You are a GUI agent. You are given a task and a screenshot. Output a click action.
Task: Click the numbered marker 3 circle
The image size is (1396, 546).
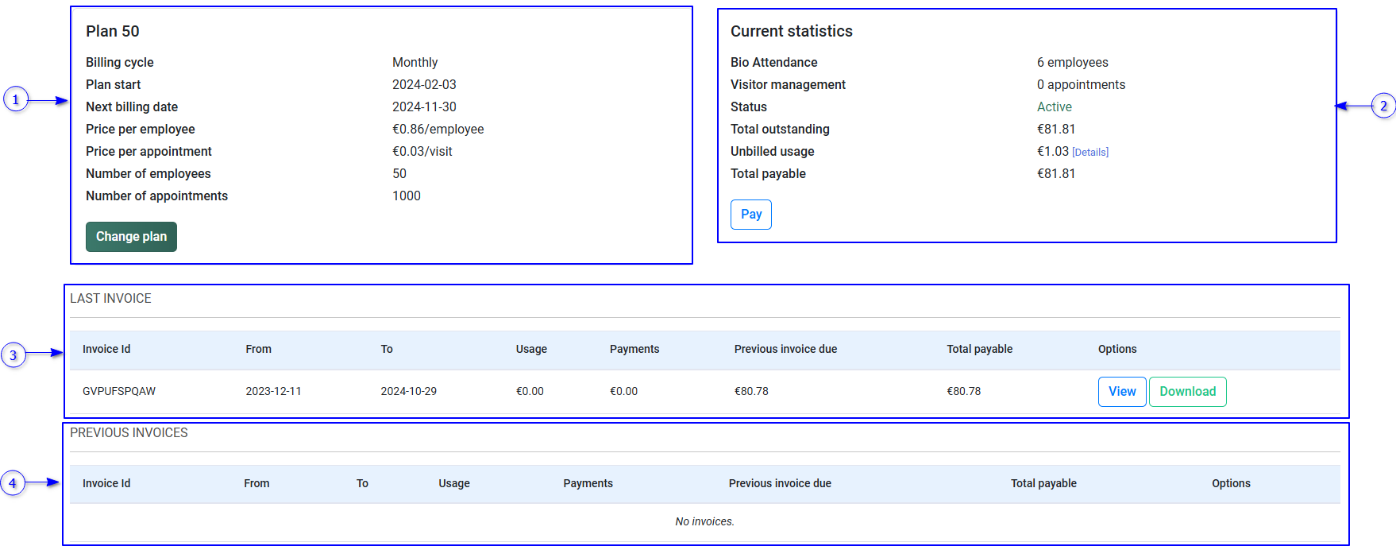point(13,354)
